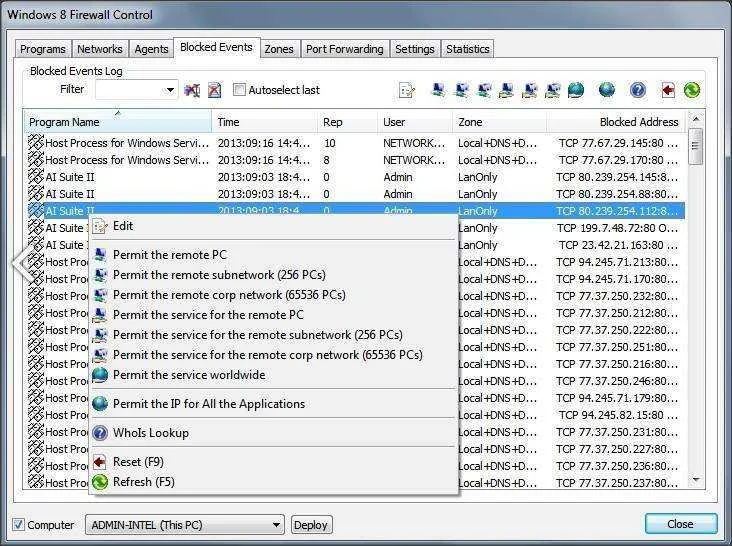Click the Deploy button
The image size is (732, 546).
point(311,525)
